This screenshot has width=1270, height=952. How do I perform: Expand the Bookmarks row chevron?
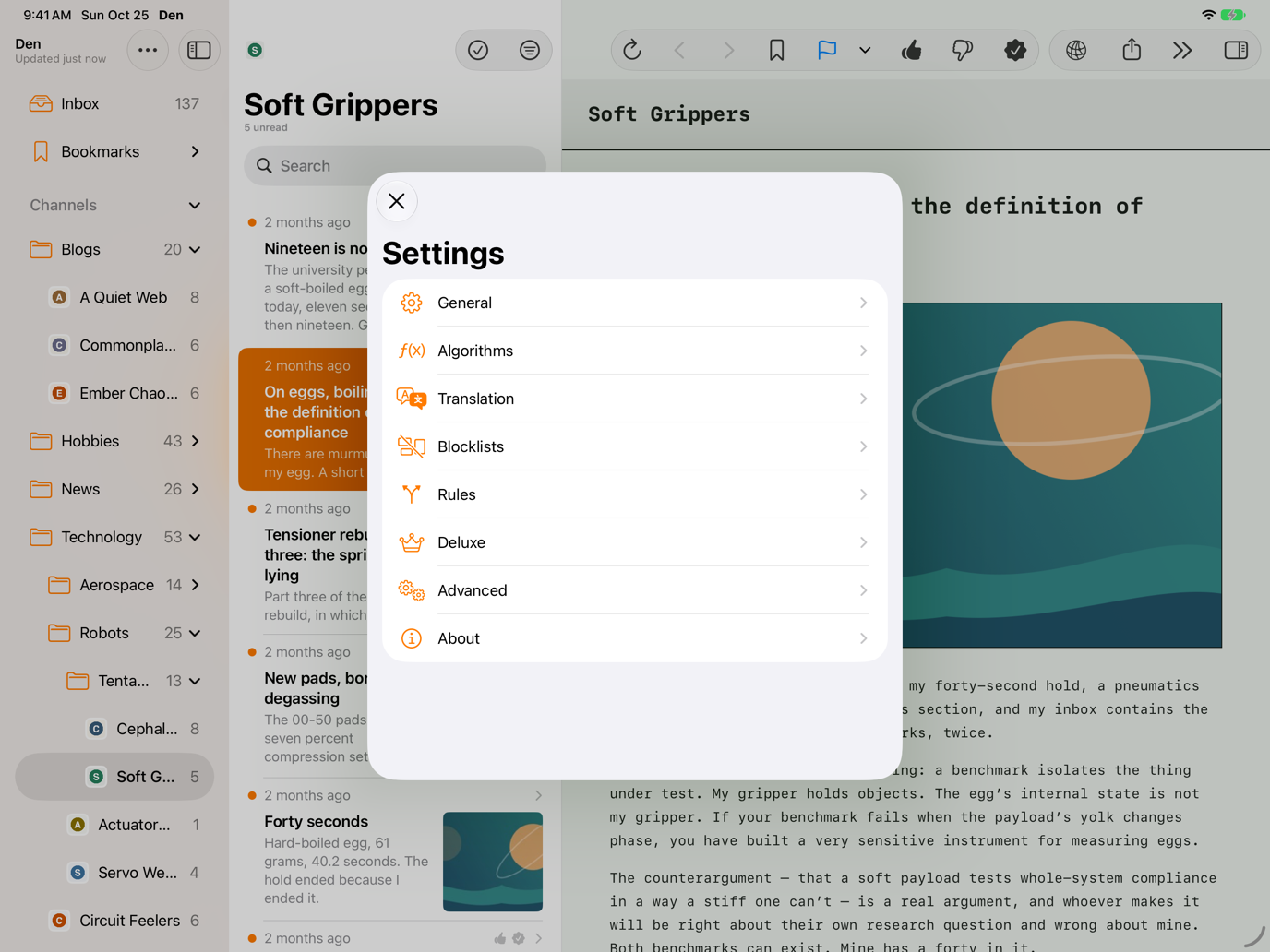click(195, 151)
